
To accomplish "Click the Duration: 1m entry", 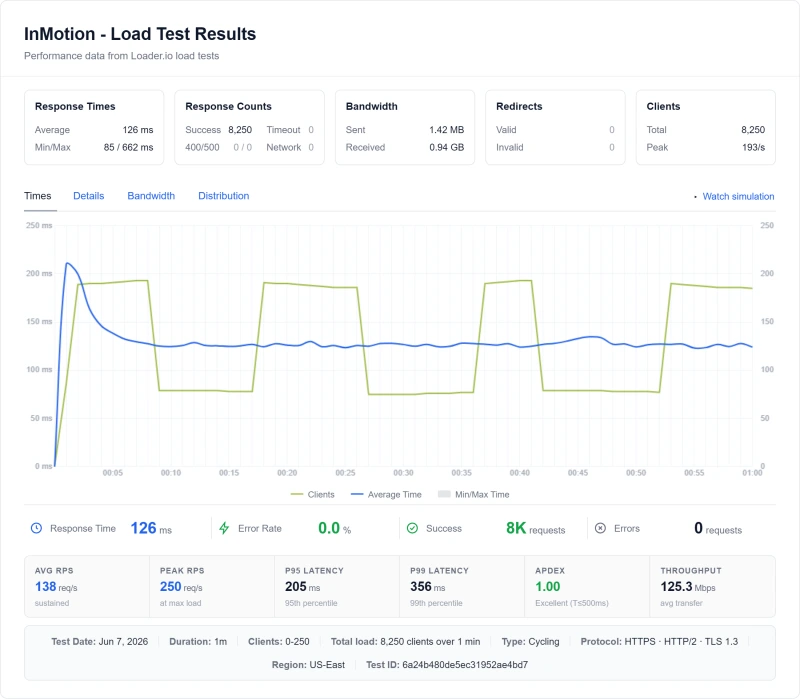I will point(198,642).
